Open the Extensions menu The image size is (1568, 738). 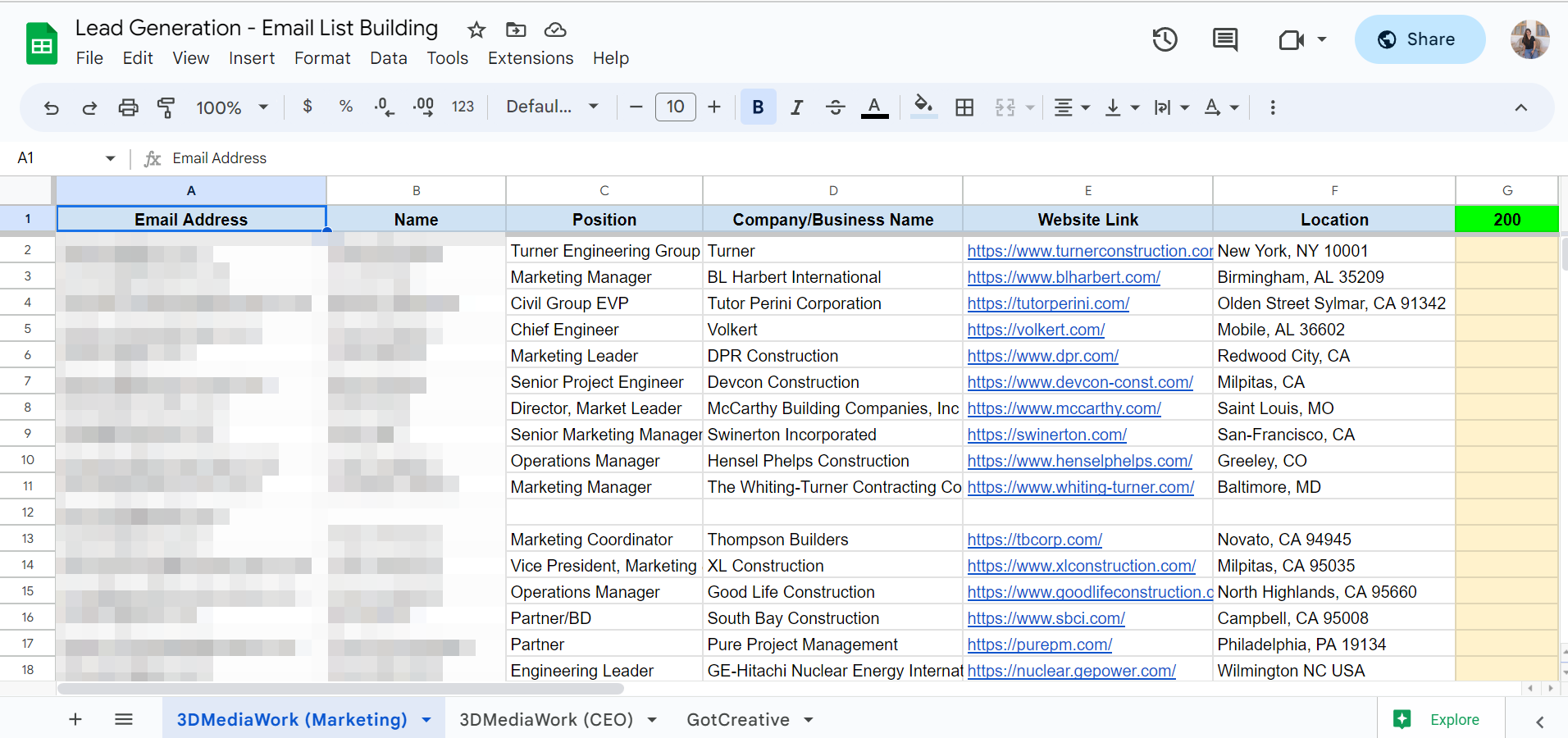tap(531, 58)
